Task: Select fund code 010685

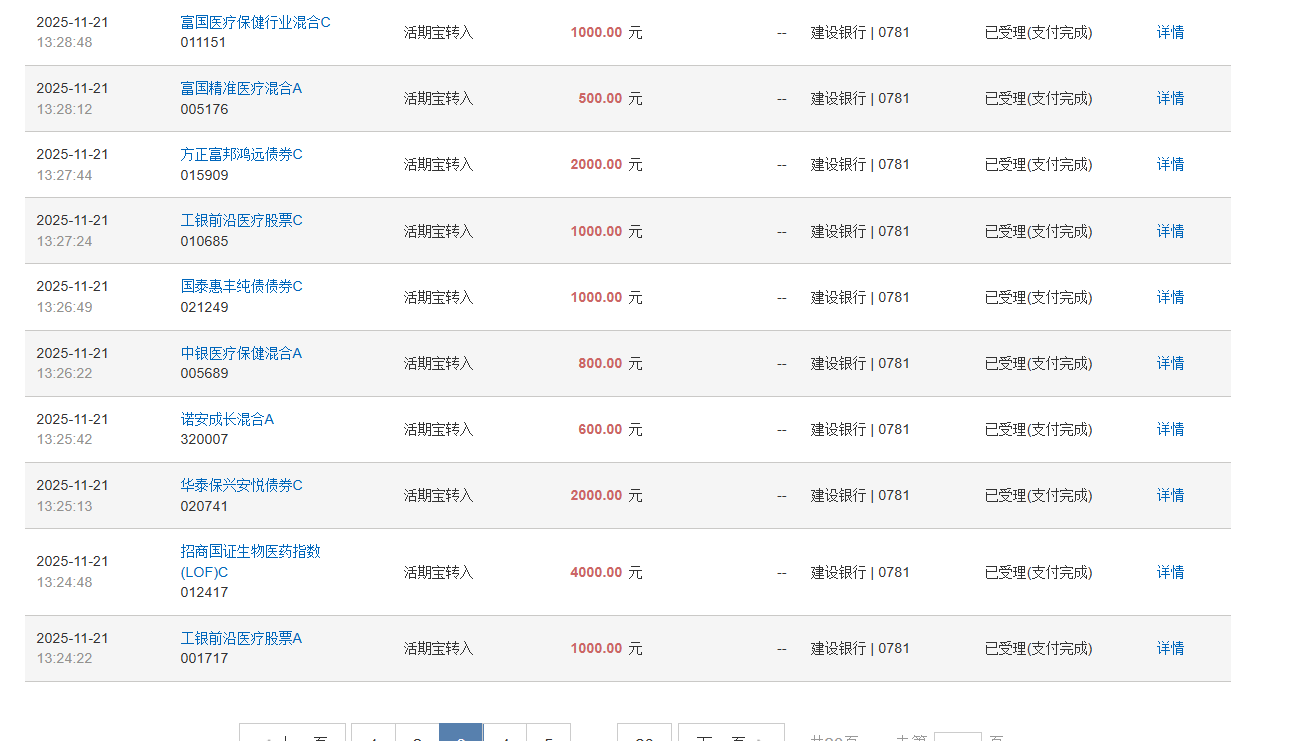Action: pos(204,241)
